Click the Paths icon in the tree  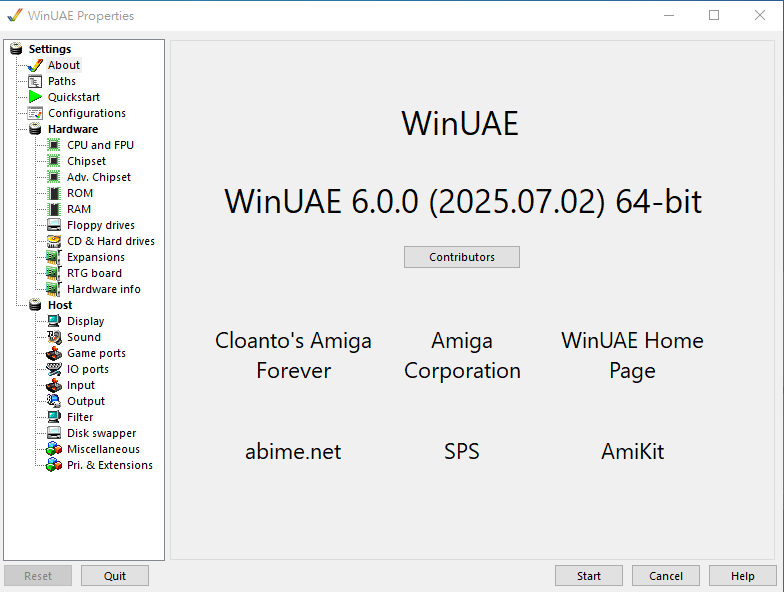[35, 81]
